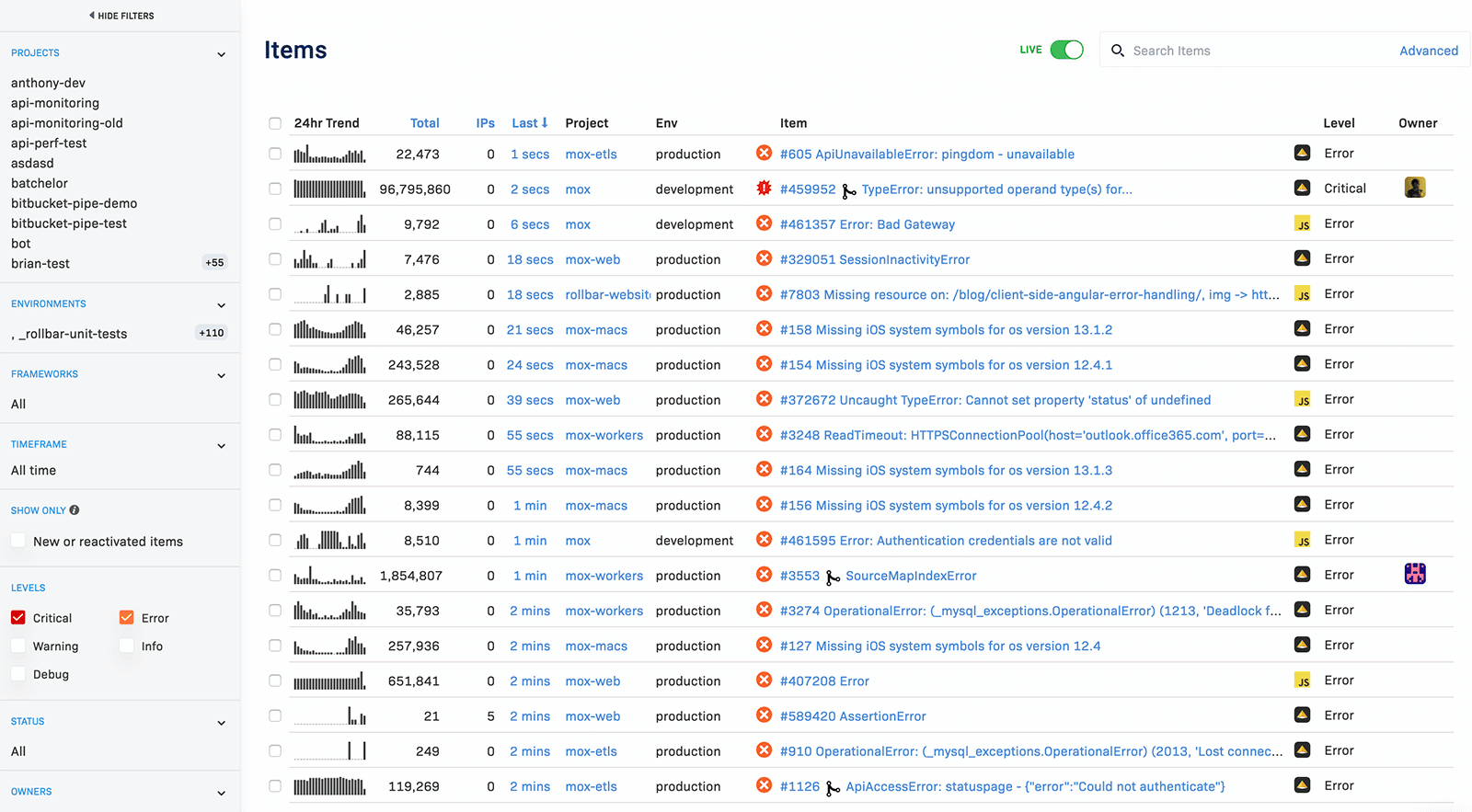Click the framework icon for #3248 ReadTimeout row
The height and width of the screenshot is (812, 1472).
(1303, 434)
